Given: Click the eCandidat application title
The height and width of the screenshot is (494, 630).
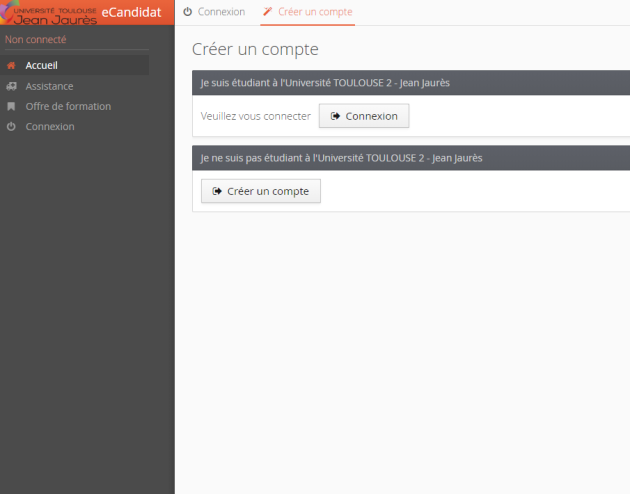Looking at the screenshot, I should click(131, 12).
